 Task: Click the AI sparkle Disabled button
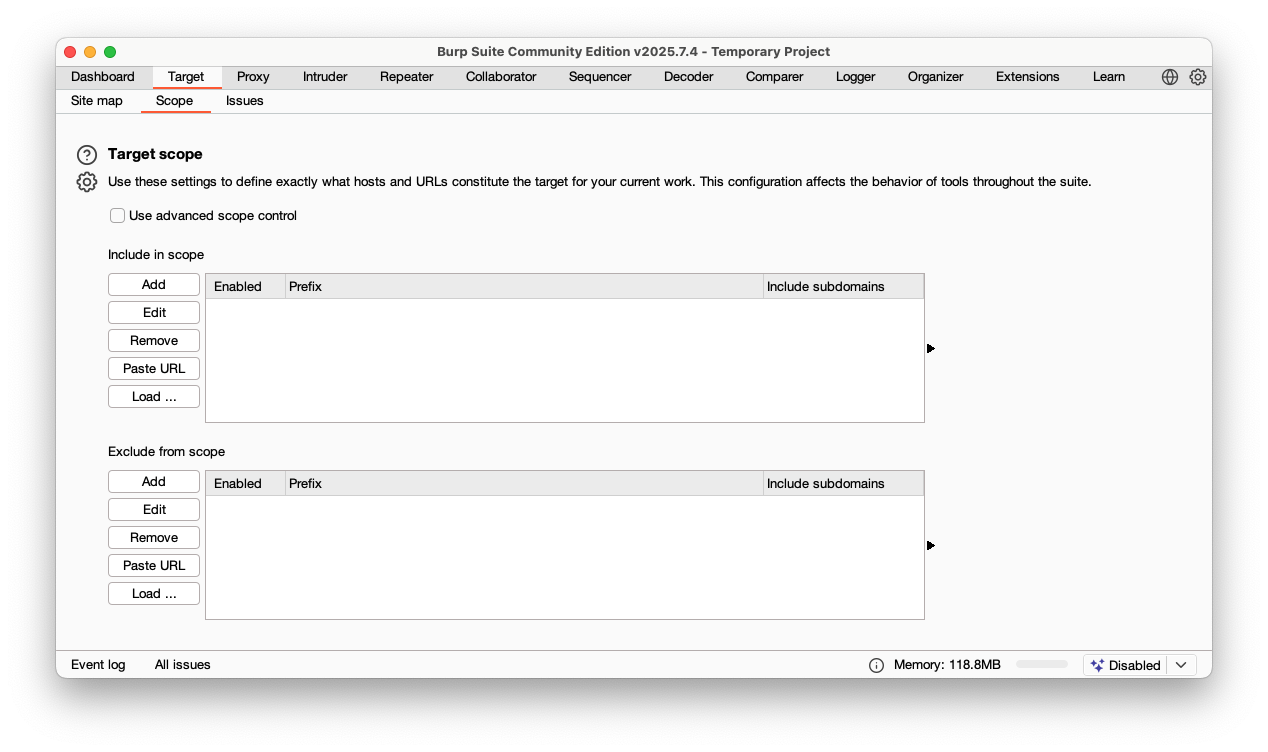1125,665
